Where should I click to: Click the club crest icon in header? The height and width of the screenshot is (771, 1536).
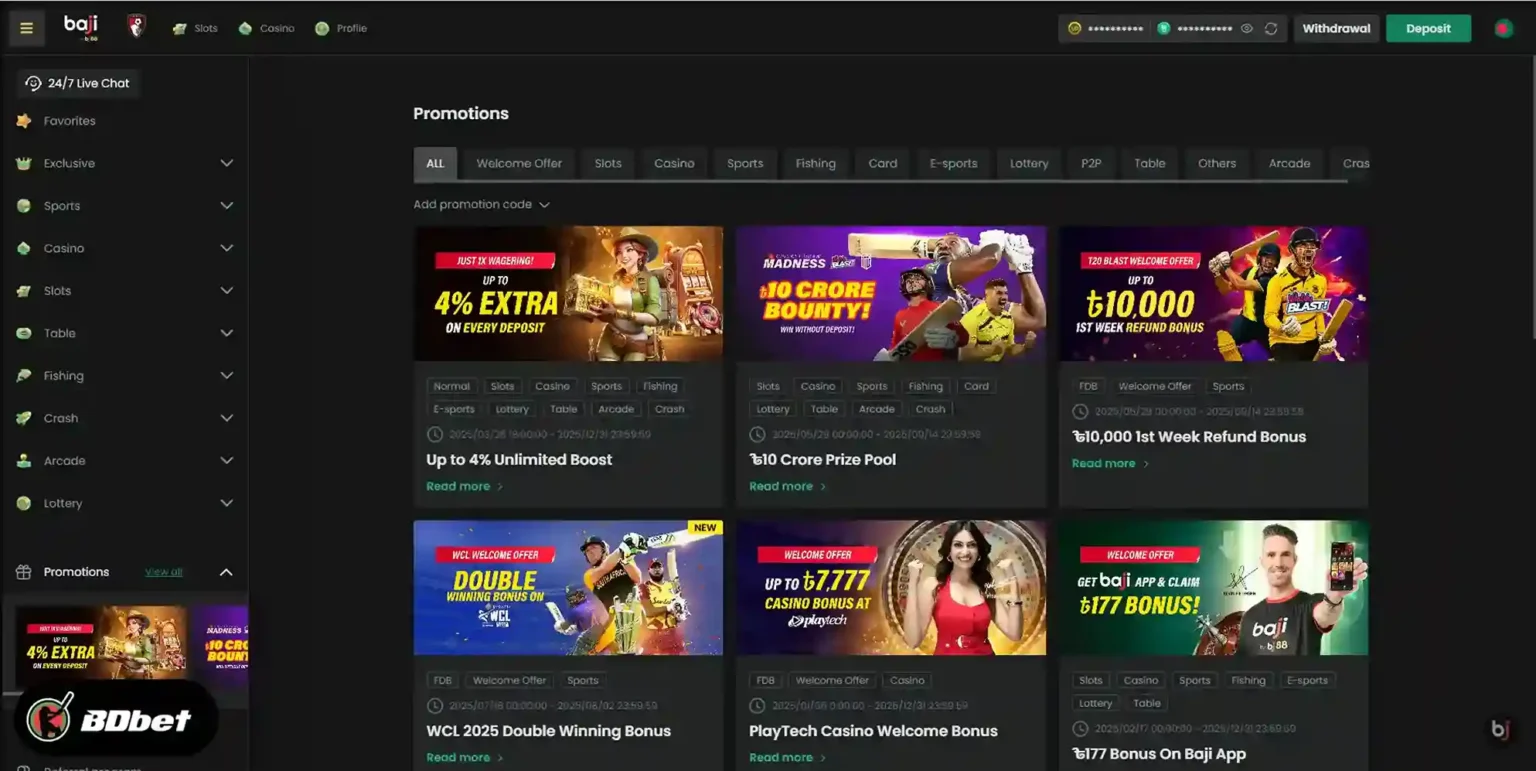(137, 27)
